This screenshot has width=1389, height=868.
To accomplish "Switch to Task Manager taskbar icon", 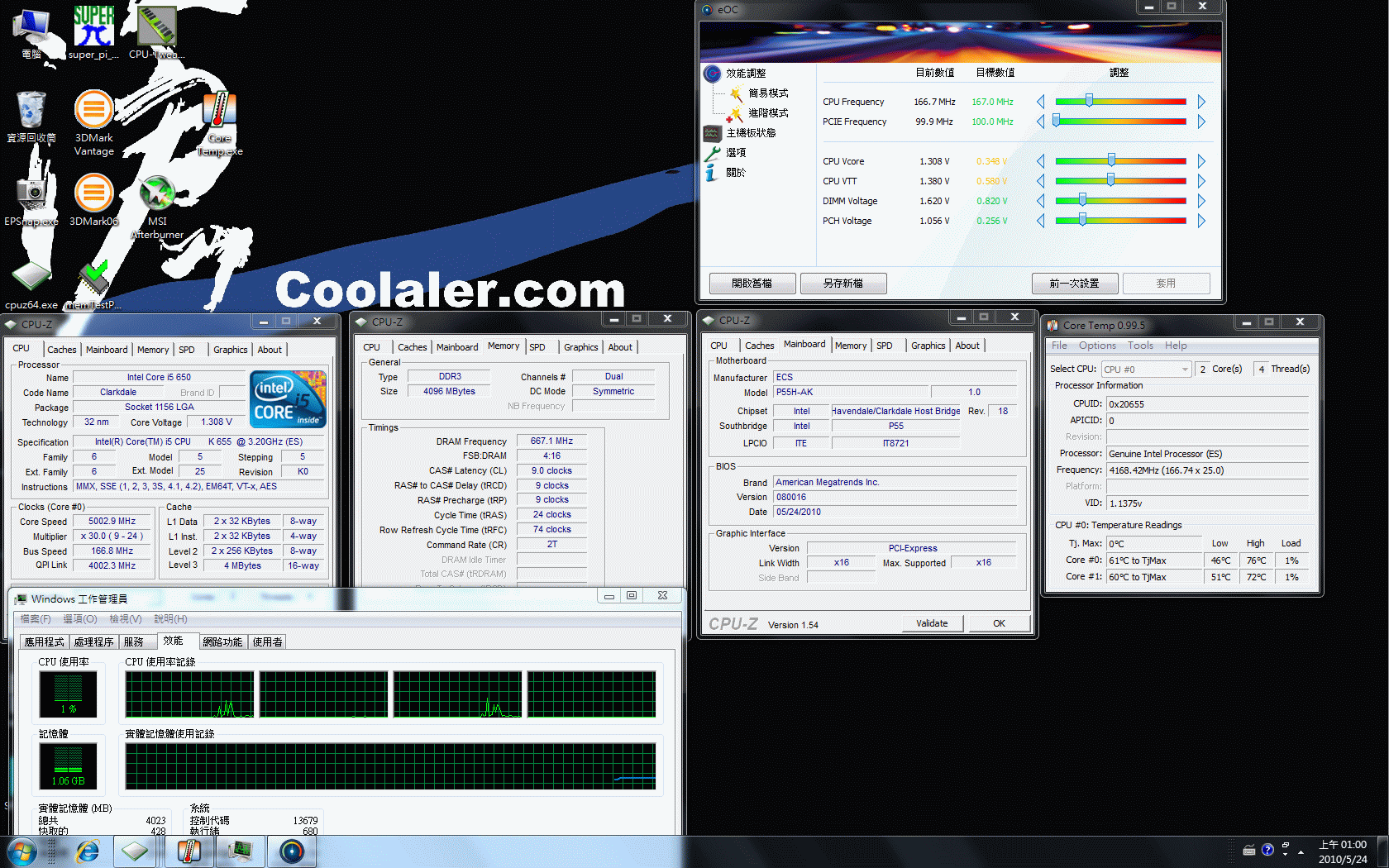I will coord(241,851).
